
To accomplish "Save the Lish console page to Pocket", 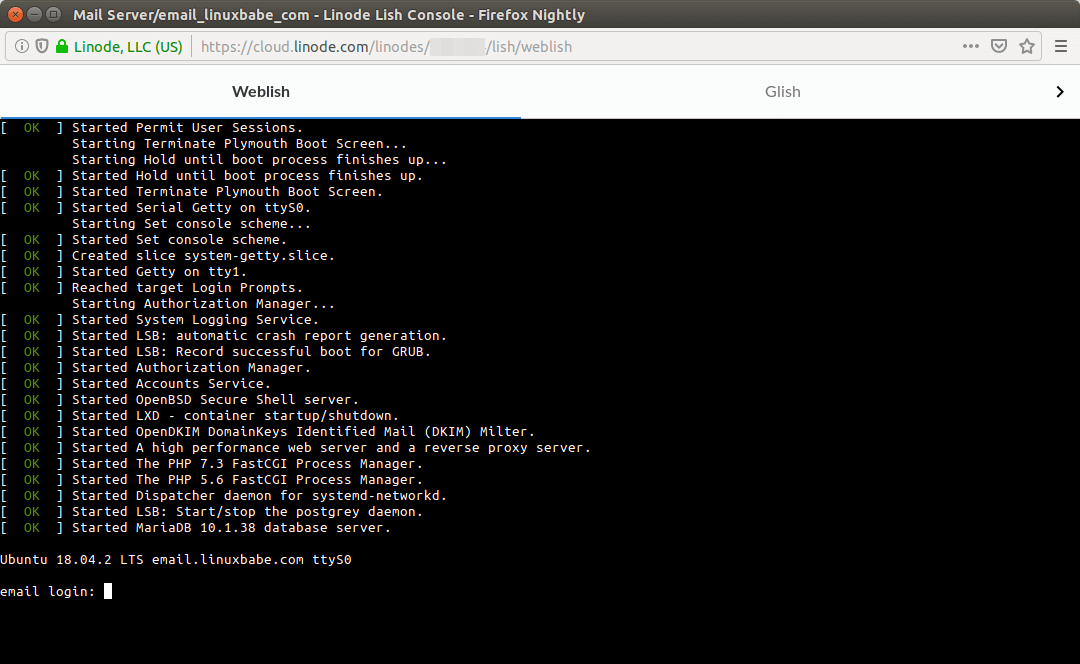I will coord(999,46).
